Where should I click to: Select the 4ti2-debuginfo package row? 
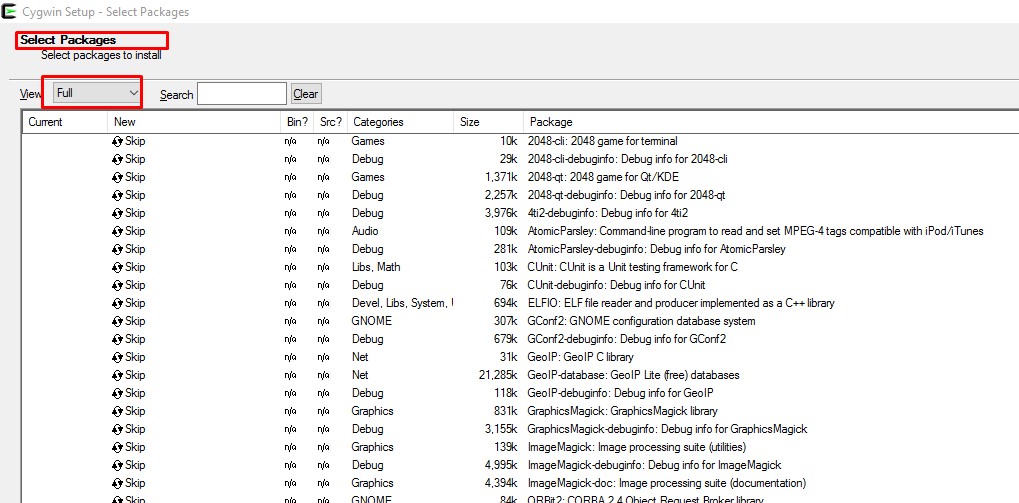coord(607,213)
